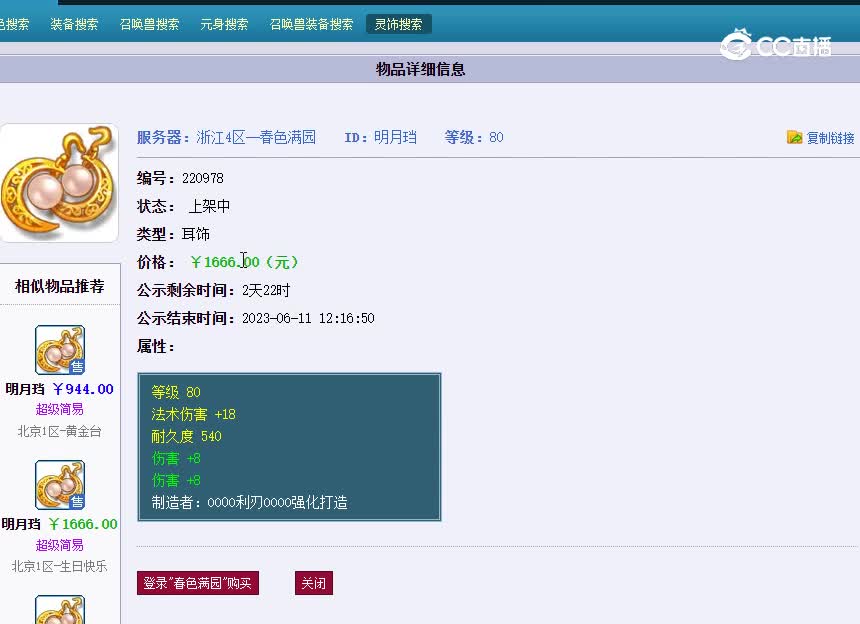The height and width of the screenshot is (624, 860).
Task: Click 等级 80 in attribute box
Action: pos(176,392)
